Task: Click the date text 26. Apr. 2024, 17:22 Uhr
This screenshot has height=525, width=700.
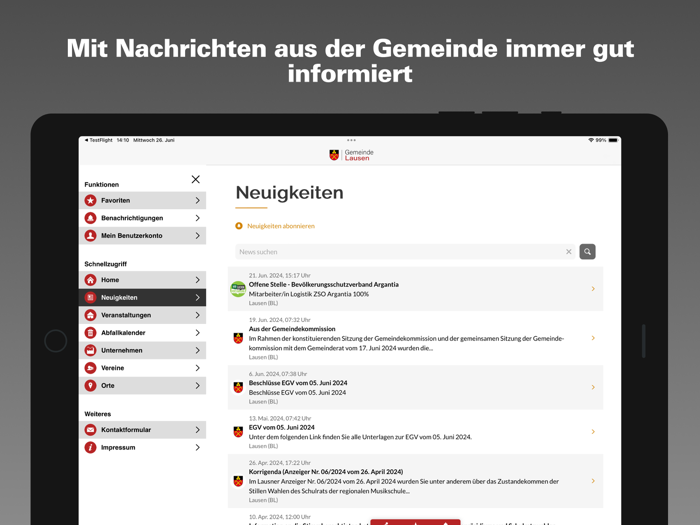Action: [x=279, y=463]
